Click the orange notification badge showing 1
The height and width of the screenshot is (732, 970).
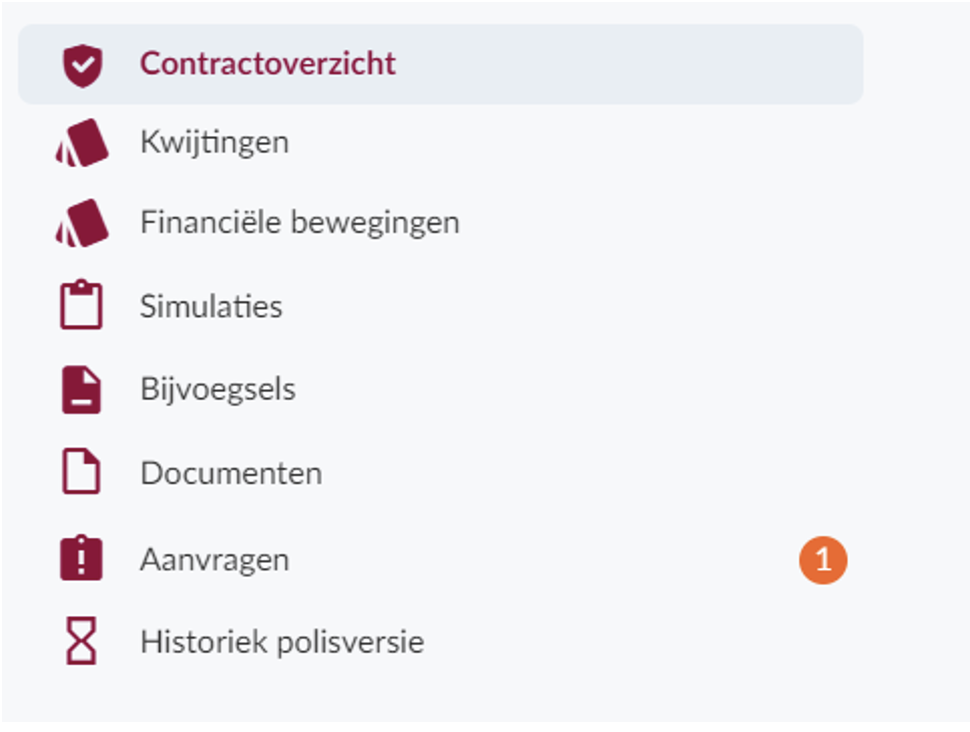coord(823,560)
